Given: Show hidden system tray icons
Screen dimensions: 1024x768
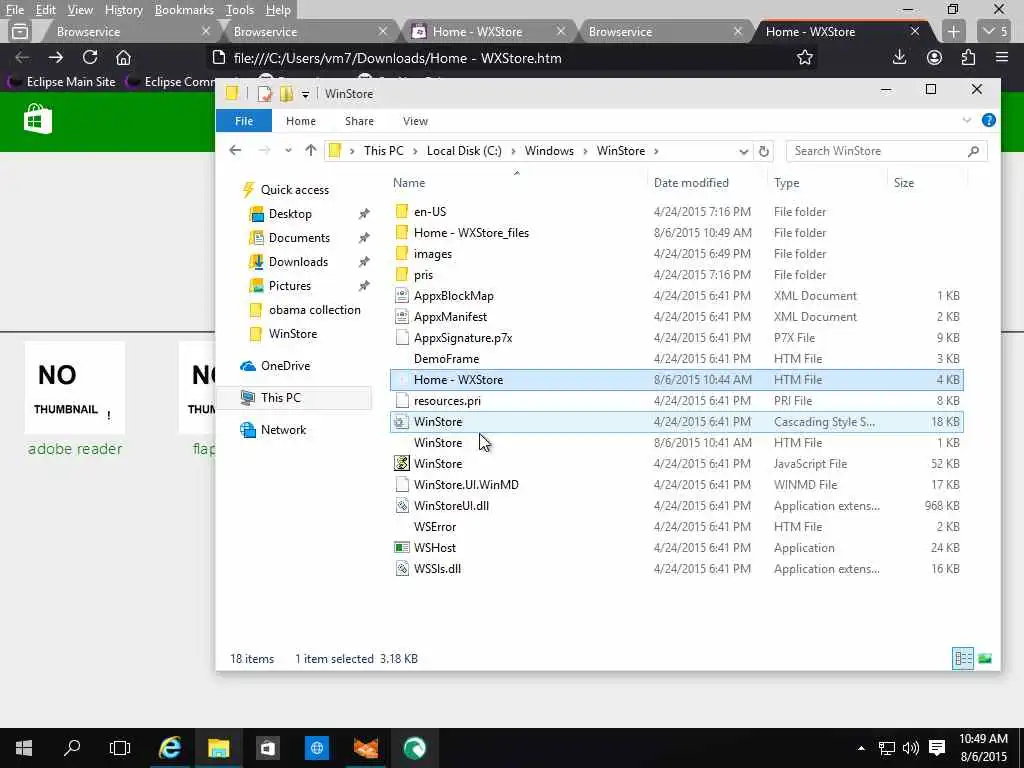Looking at the screenshot, I should click(x=861, y=748).
